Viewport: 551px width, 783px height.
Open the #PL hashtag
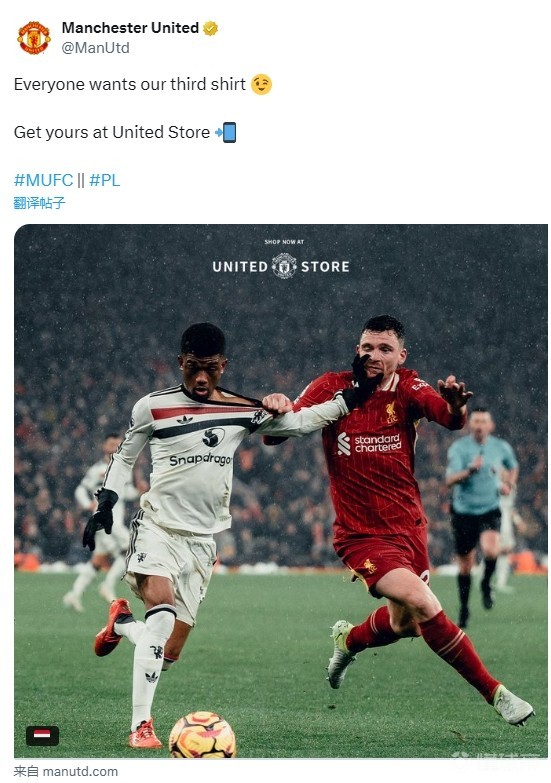104,180
